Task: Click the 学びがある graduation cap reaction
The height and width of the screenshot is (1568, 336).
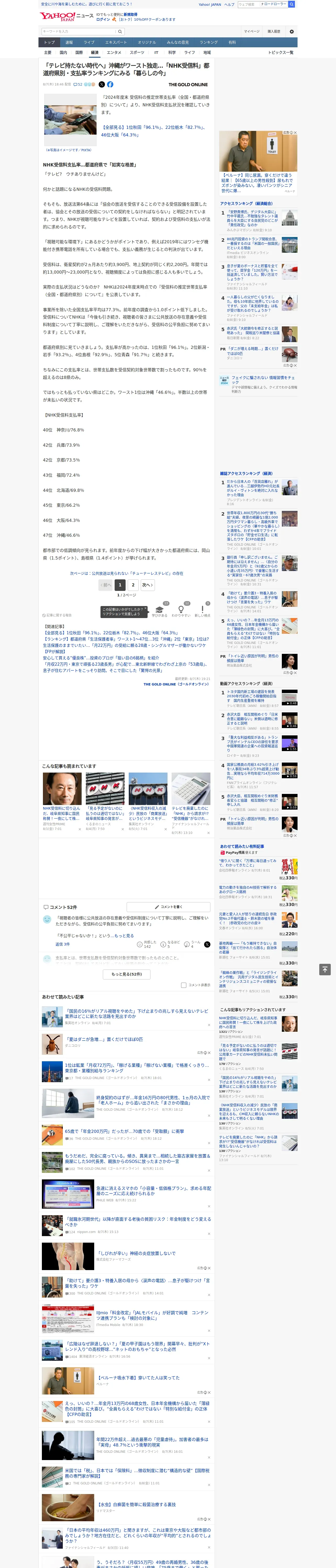Action: pyautogui.click(x=159, y=610)
